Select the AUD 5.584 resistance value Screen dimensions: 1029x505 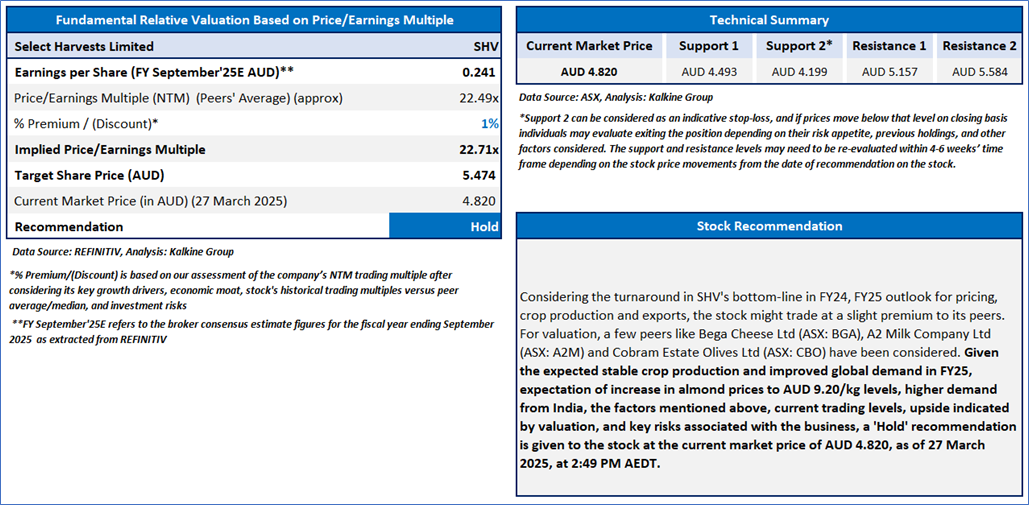tap(979, 71)
